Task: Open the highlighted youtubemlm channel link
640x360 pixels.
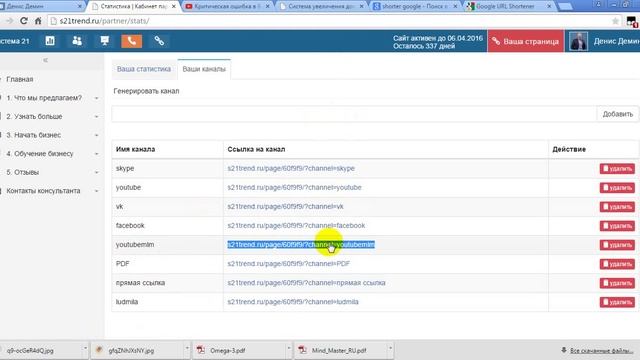Action: click(x=301, y=244)
